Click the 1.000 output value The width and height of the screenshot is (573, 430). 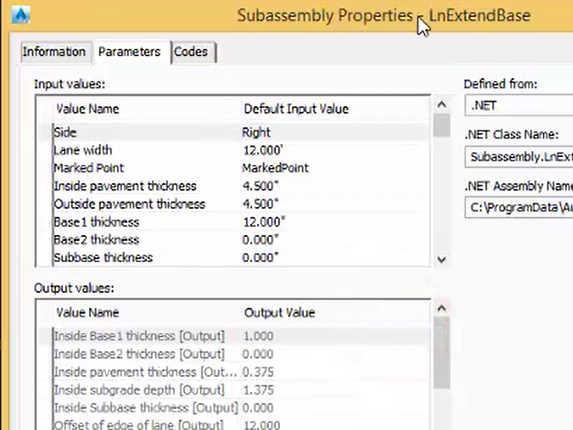pyautogui.click(x=258, y=336)
